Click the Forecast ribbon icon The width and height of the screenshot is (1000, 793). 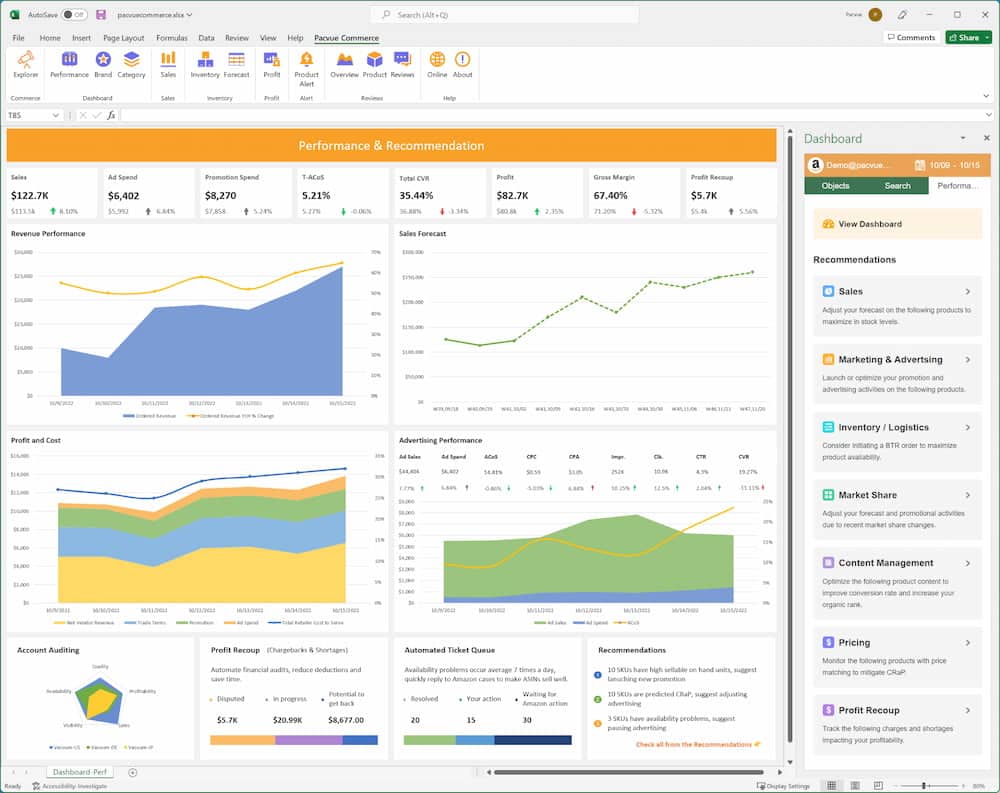237,64
